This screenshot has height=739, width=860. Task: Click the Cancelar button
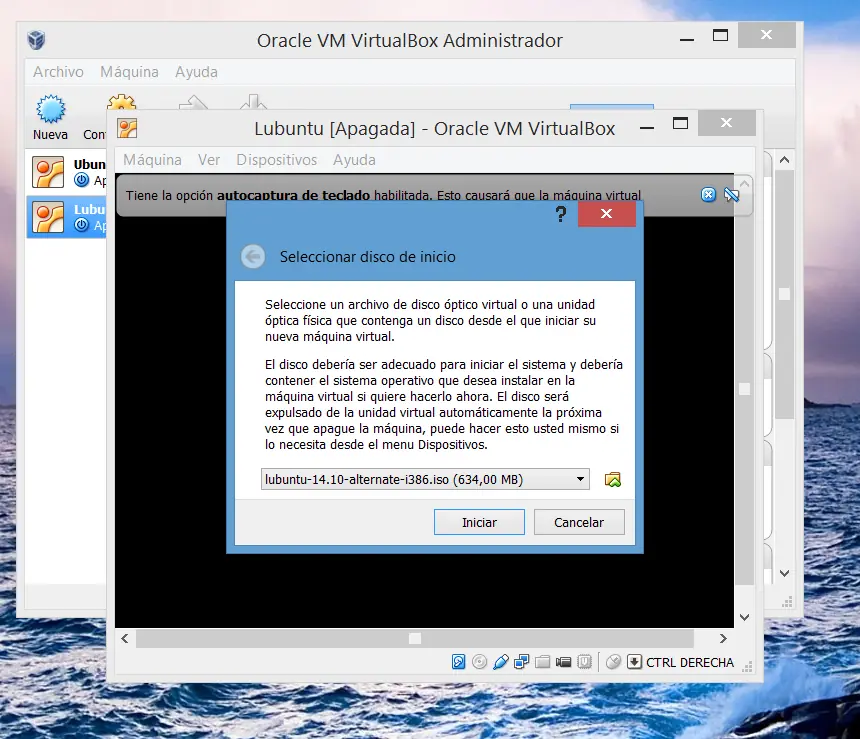(x=579, y=521)
